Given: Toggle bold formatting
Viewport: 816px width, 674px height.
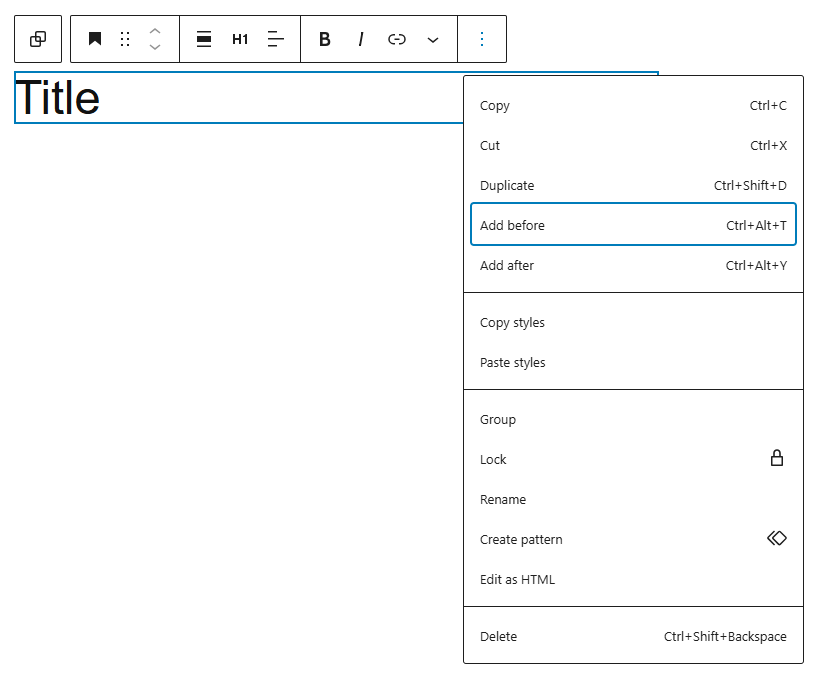Looking at the screenshot, I should click(x=325, y=39).
